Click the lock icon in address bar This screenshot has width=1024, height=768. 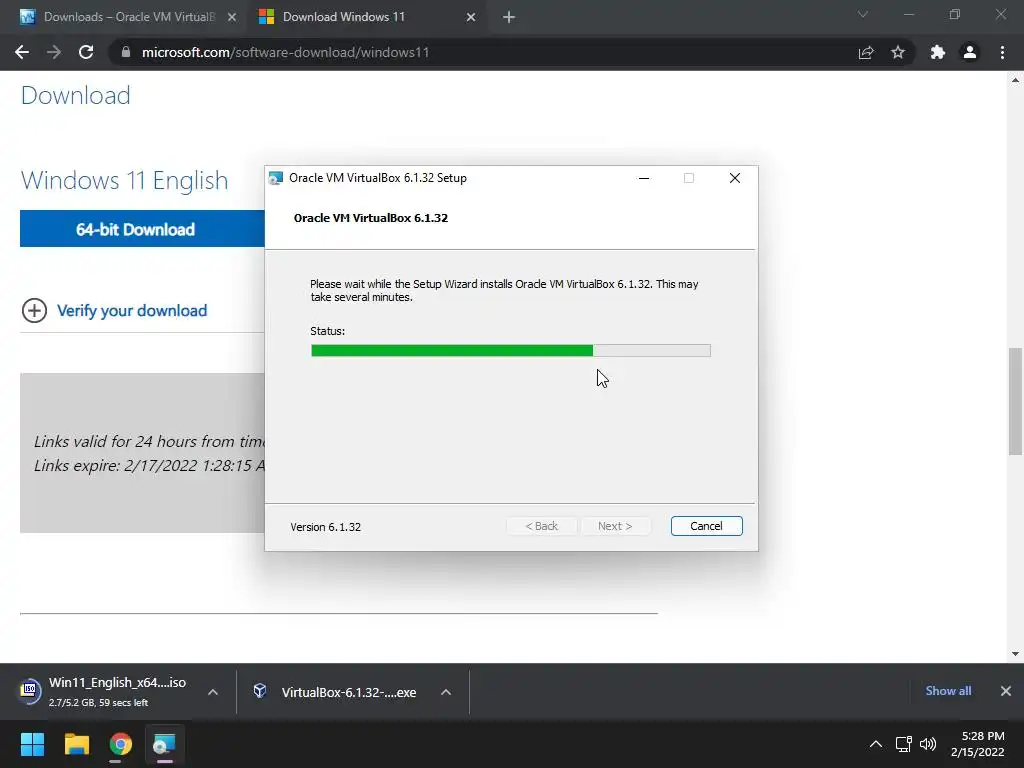(126, 52)
